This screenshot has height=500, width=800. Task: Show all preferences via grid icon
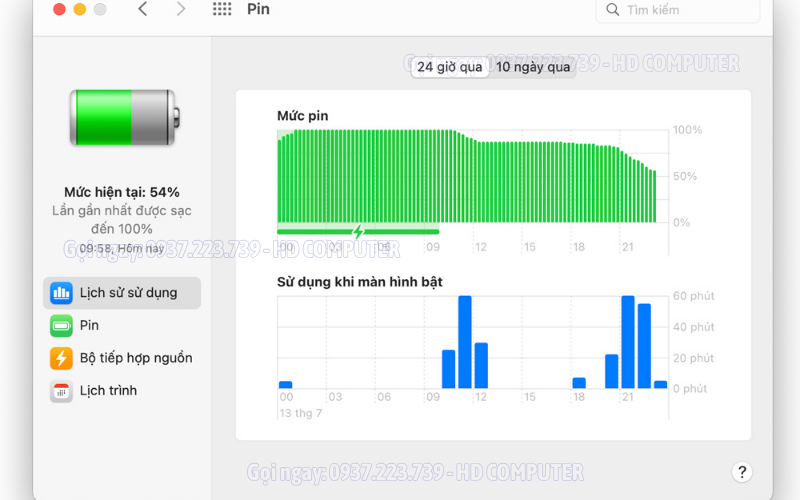point(222,9)
